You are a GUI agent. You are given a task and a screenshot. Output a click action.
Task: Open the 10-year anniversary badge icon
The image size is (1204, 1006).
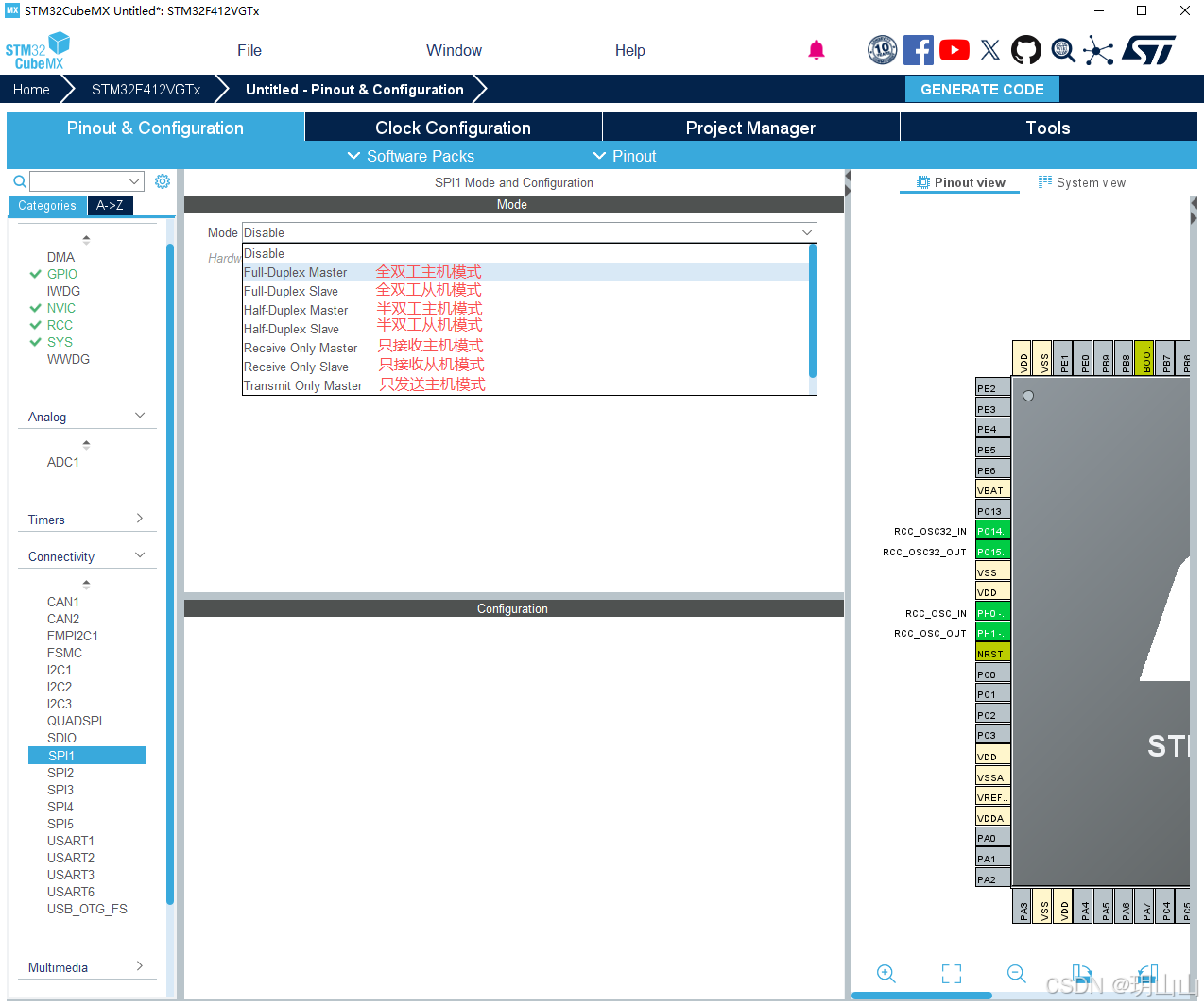[882, 50]
